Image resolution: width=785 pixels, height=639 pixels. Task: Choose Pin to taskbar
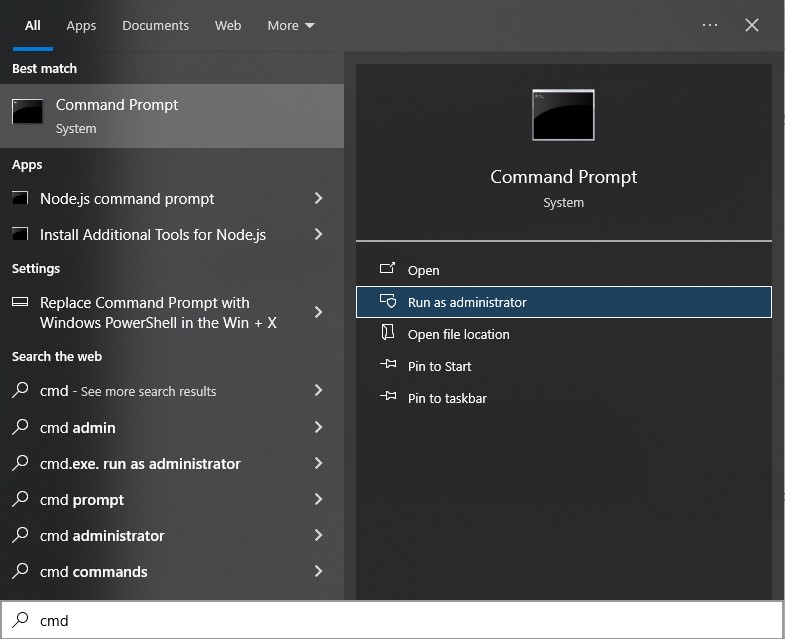pyautogui.click(x=564, y=398)
